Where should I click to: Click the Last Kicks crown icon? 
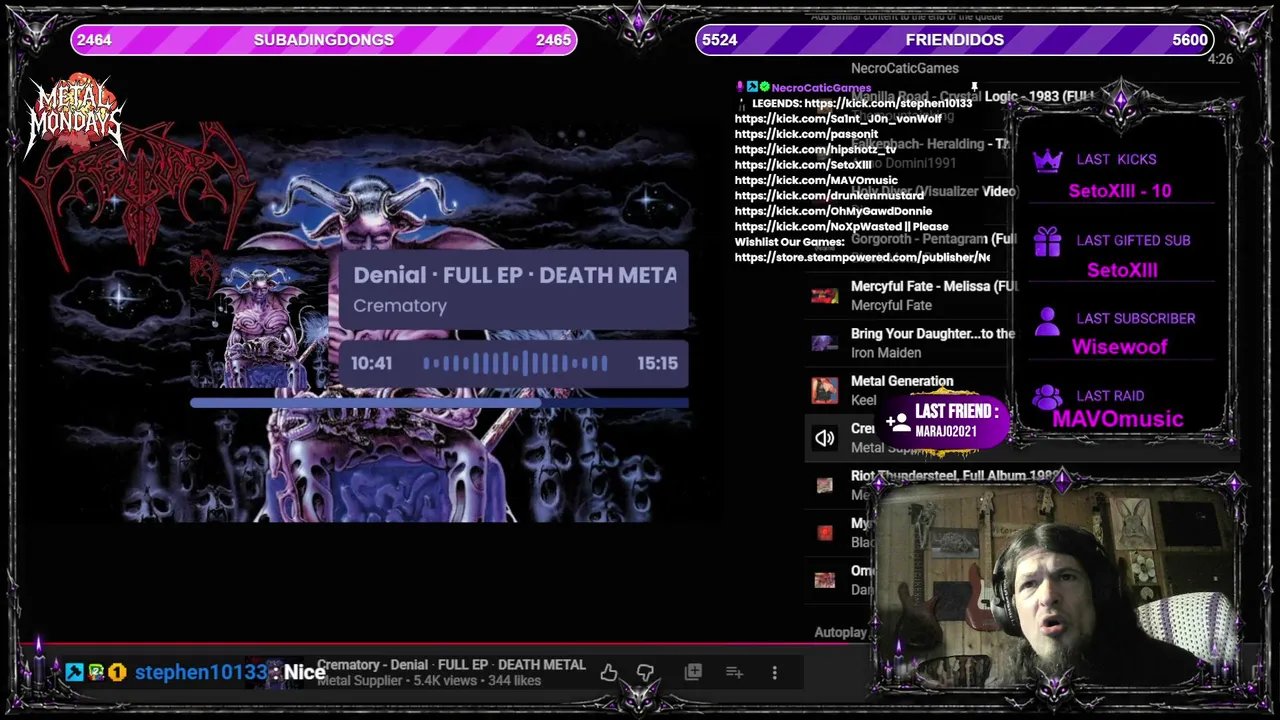click(x=1047, y=160)
